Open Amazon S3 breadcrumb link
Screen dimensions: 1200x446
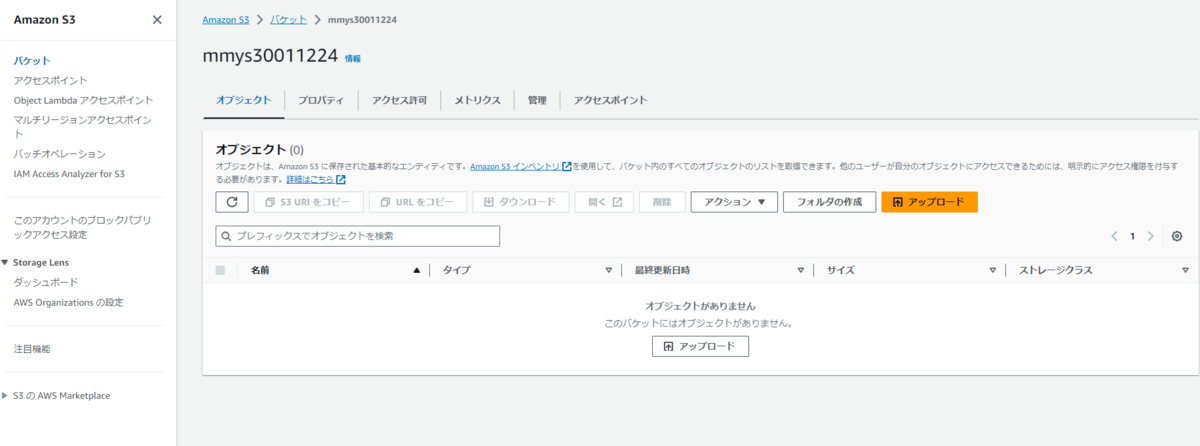pyautogui.click(x=226, y=19)
